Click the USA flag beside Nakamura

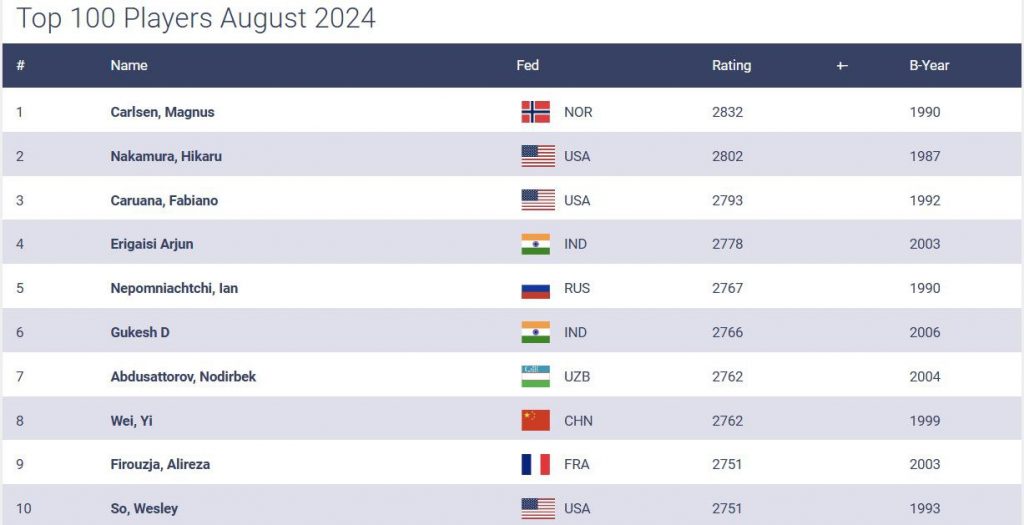[538, 156]
